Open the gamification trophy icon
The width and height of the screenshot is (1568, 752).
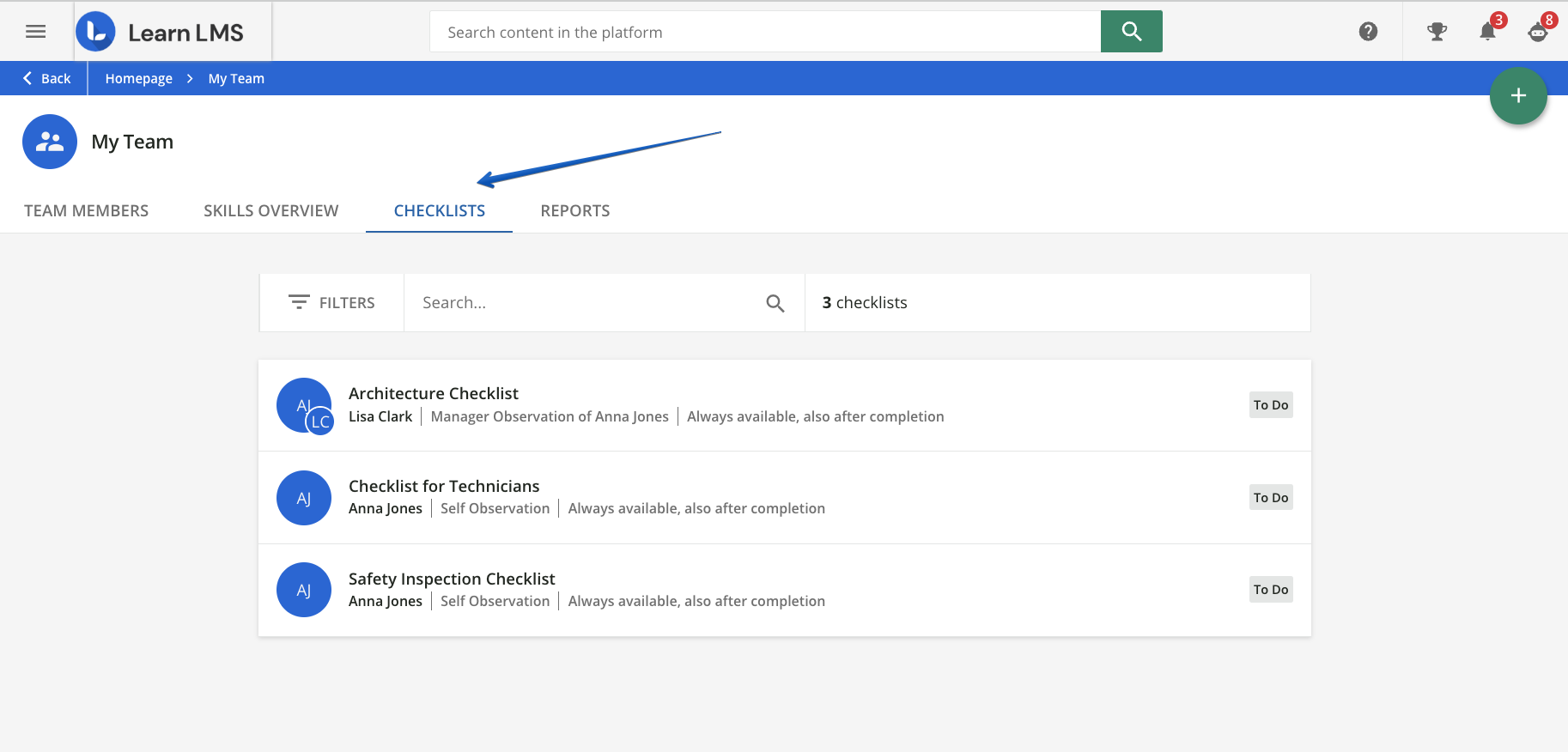point(1437,32)
